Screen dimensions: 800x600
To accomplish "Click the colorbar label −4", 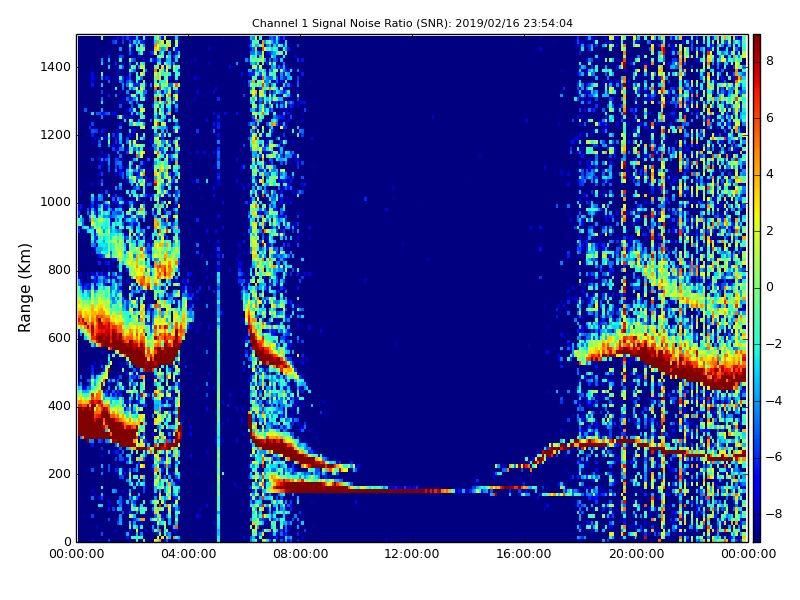I will 774,401.
